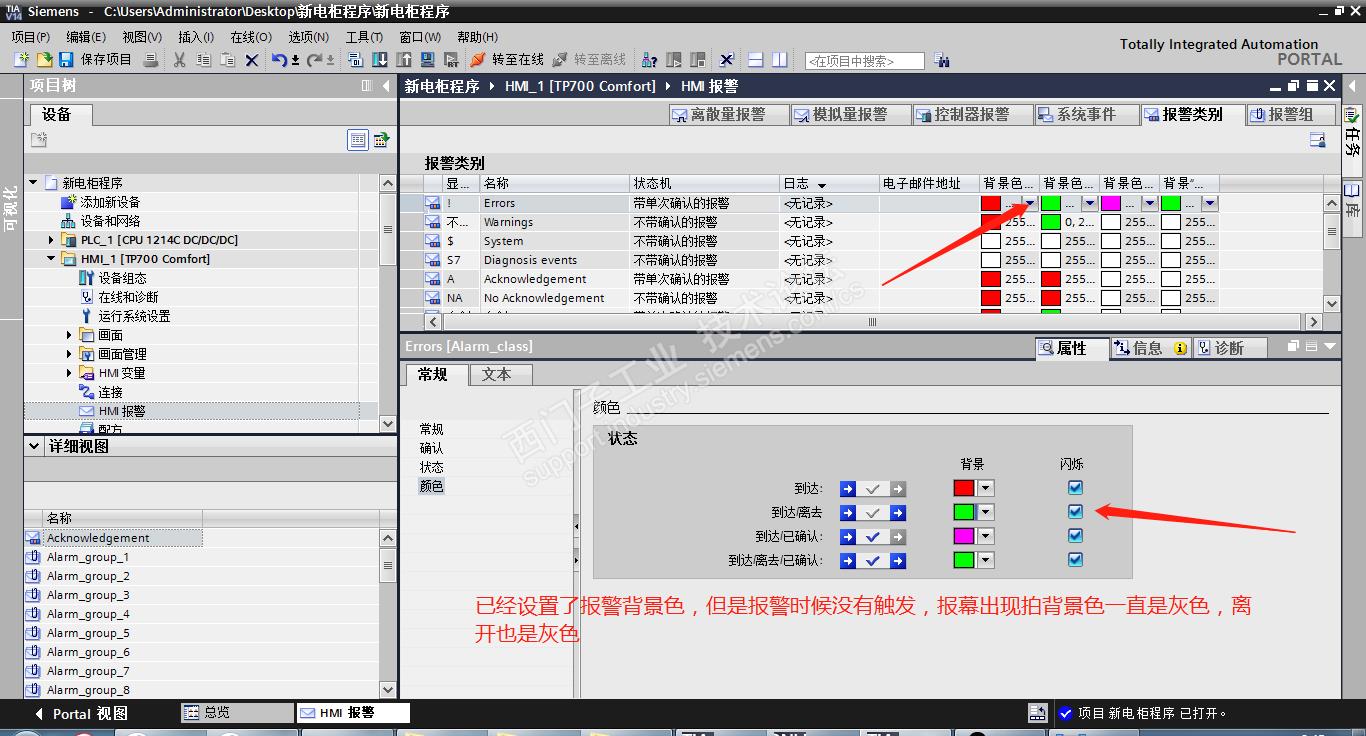Open the 选项(N) menu

click(309, 37)
